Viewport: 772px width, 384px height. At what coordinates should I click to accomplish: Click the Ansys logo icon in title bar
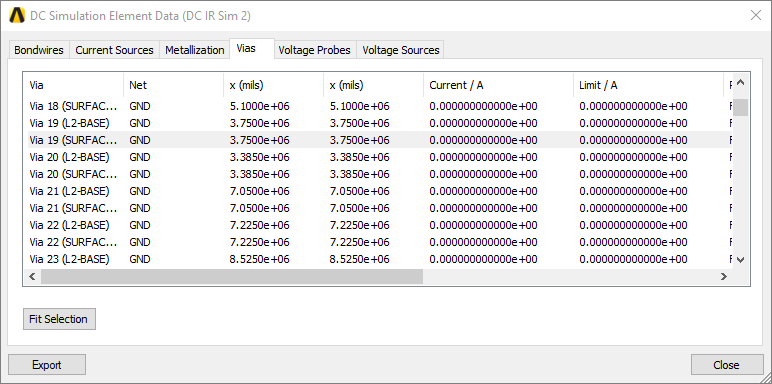[x=17, y=16]
